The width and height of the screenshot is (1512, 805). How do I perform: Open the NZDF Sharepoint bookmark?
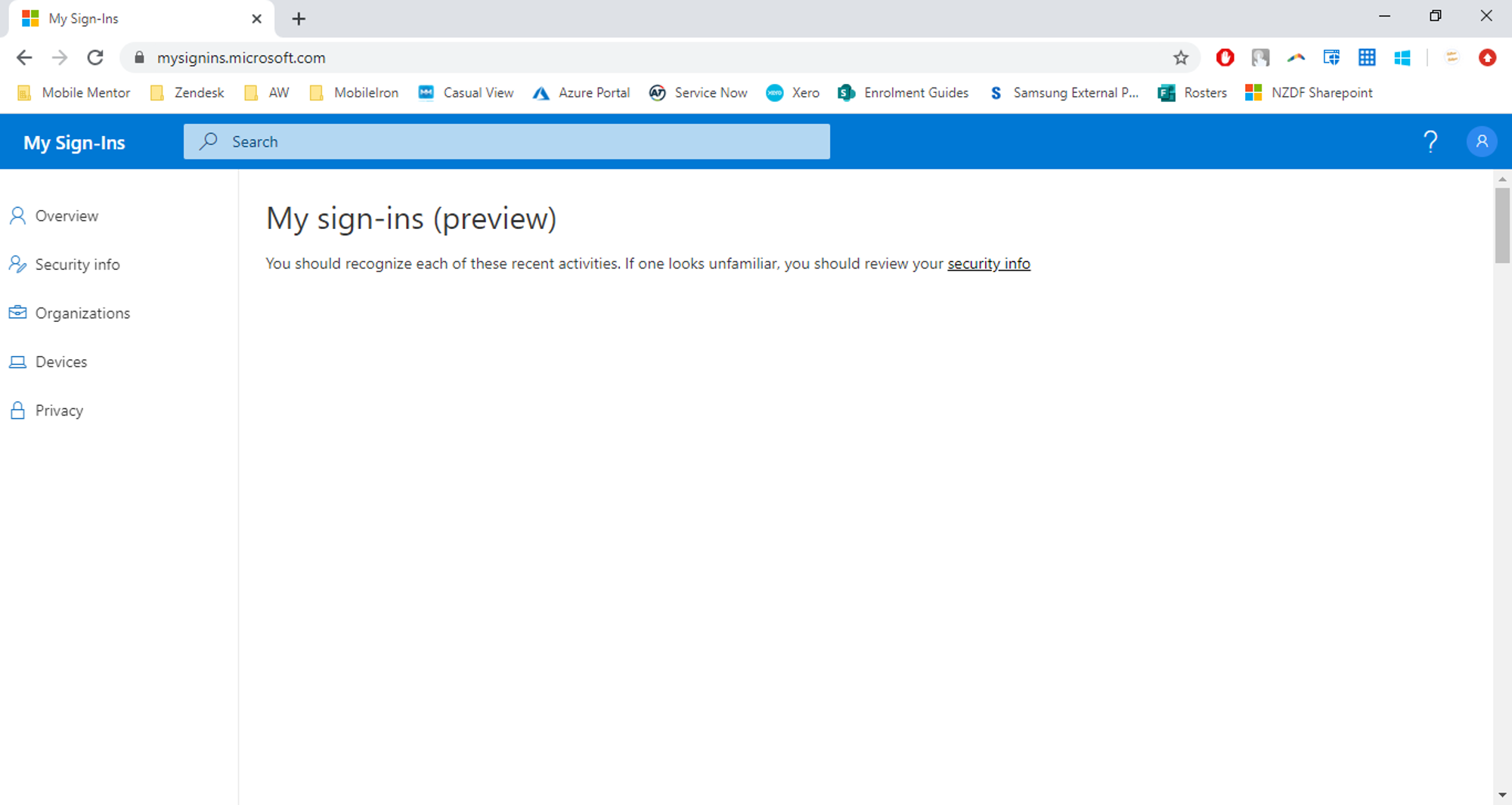[1309, 93]
